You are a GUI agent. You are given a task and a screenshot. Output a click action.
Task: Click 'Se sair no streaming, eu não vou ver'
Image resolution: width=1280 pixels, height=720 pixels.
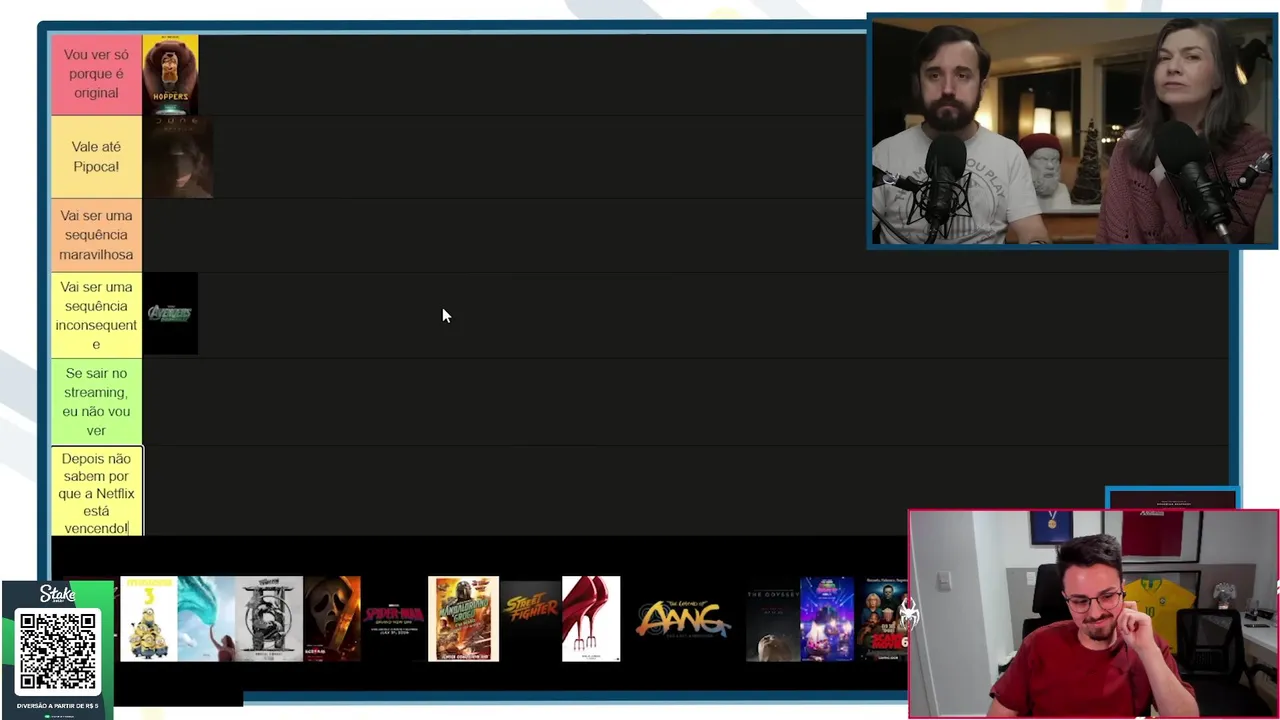coord(96,401)
